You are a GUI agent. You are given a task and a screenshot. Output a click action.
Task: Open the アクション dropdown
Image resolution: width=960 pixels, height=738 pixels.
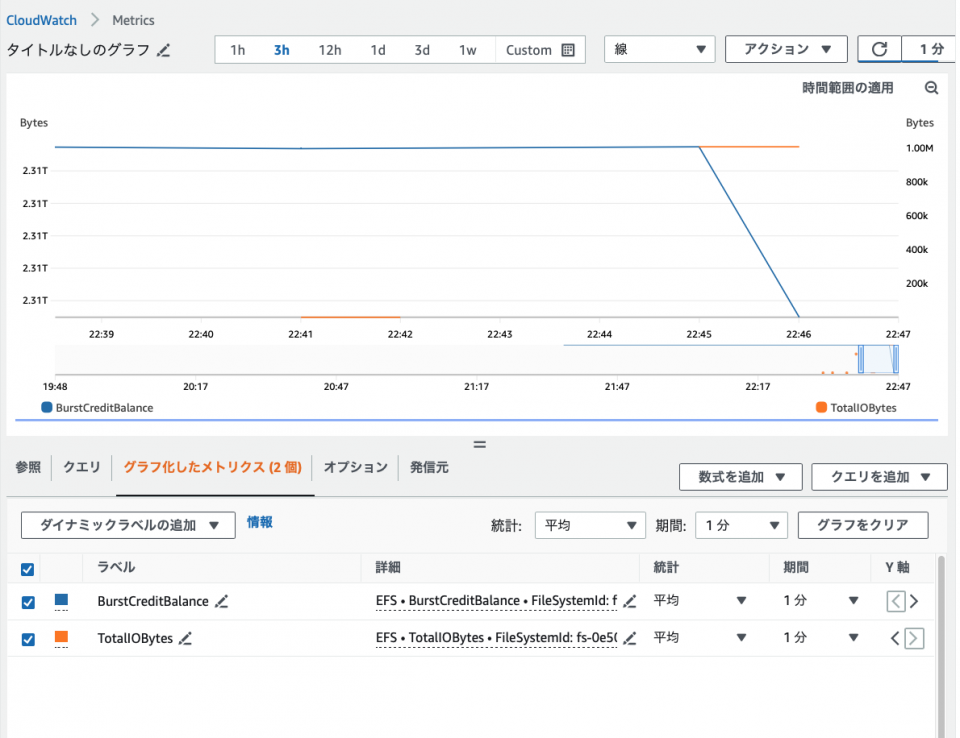click(786, 48)
